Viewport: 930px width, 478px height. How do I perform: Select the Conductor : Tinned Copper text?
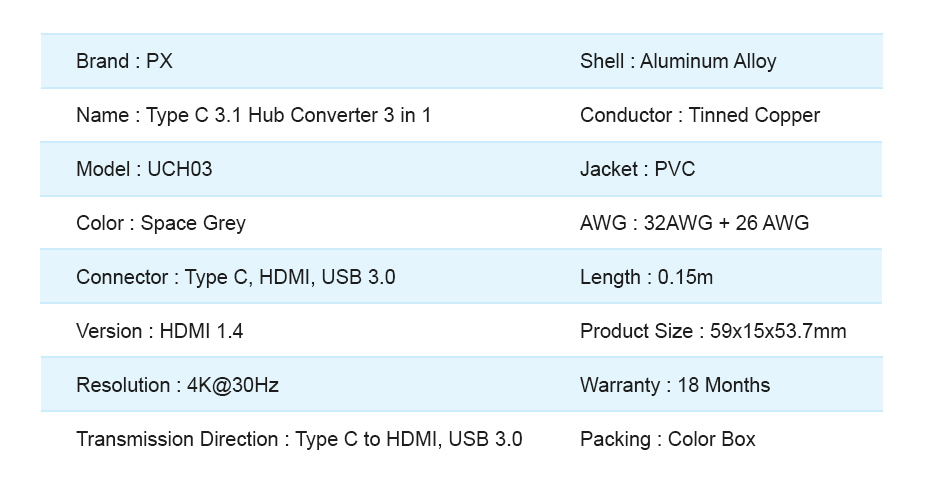pos(700,115)
